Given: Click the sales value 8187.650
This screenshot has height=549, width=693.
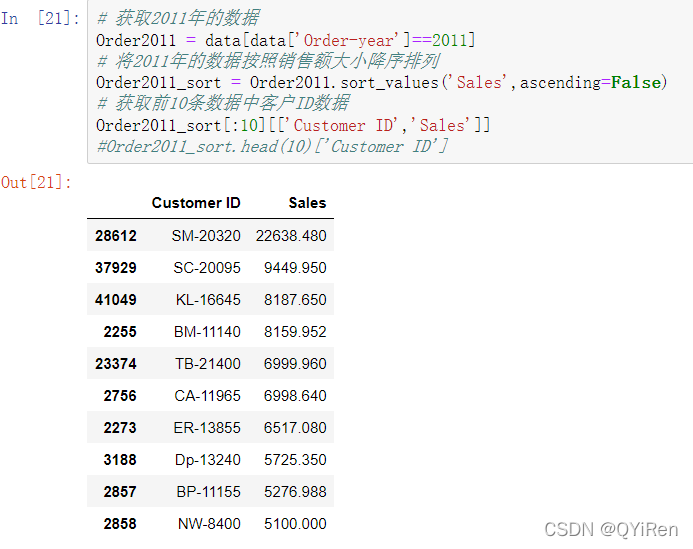Looking at the screenshot, I should click(x=295, y=300).
